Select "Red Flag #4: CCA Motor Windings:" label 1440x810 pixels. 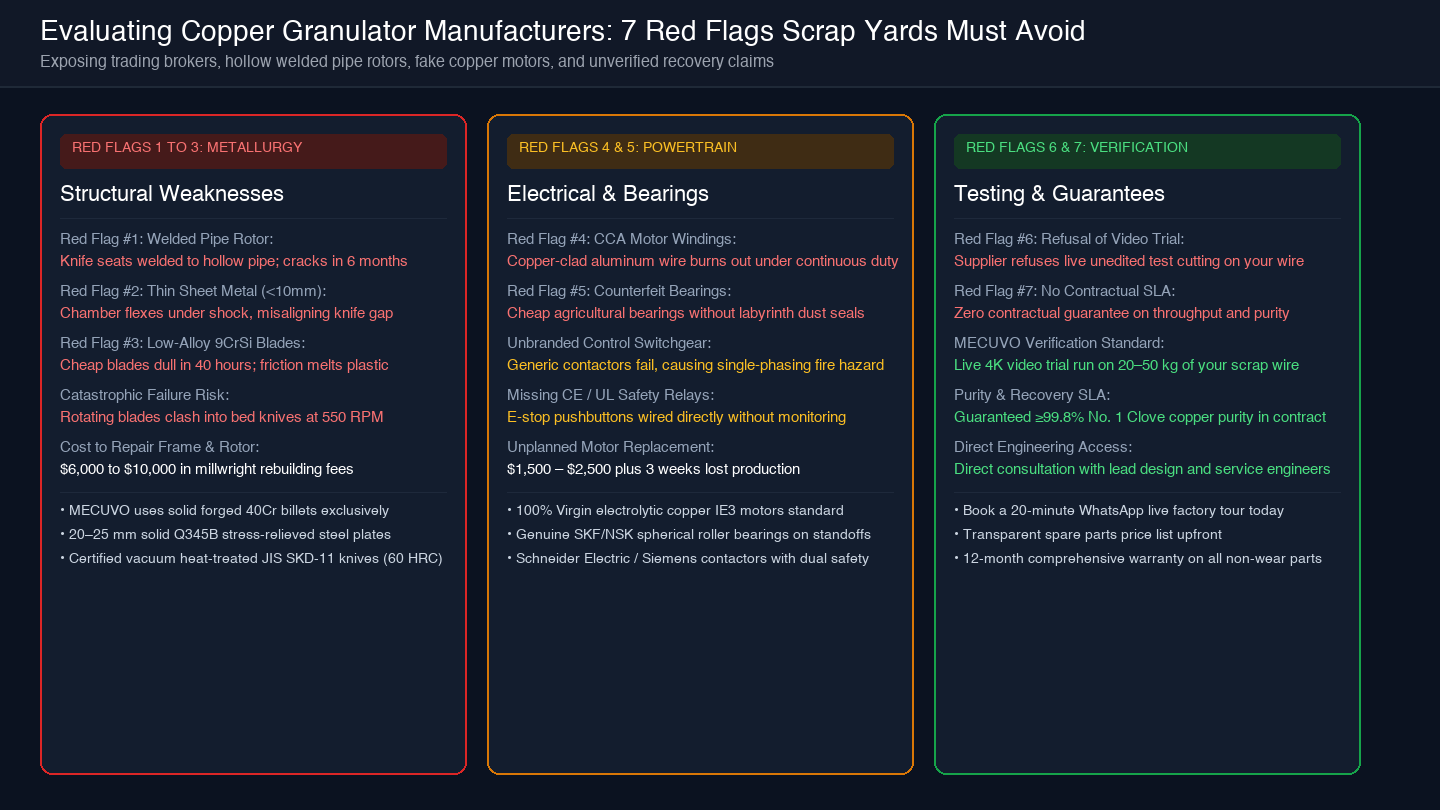tap(622, 239)
